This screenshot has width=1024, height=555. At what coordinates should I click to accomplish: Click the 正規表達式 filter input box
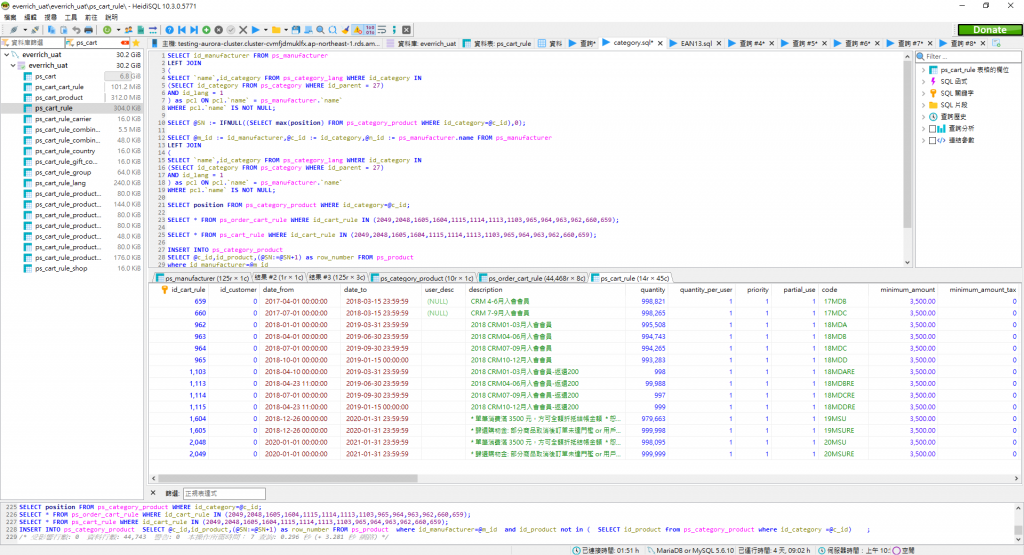(224, 493)
